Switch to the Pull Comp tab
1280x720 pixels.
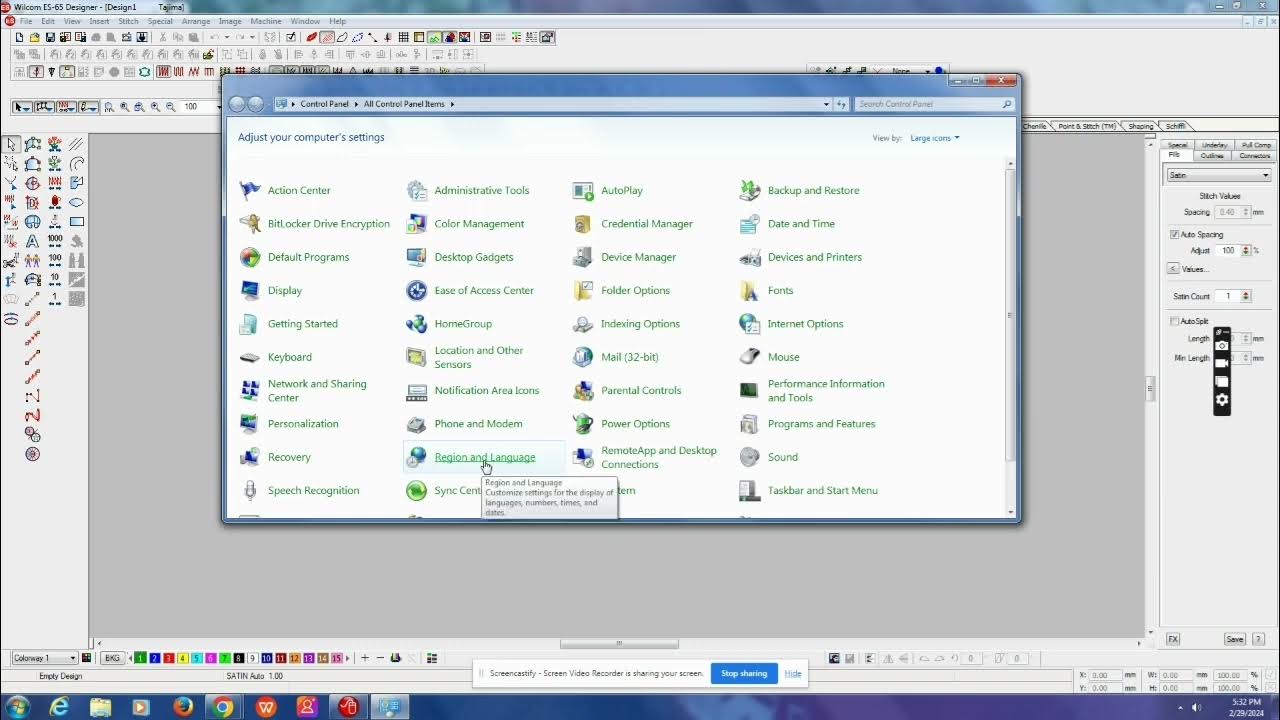click(x=1256, y=145)
